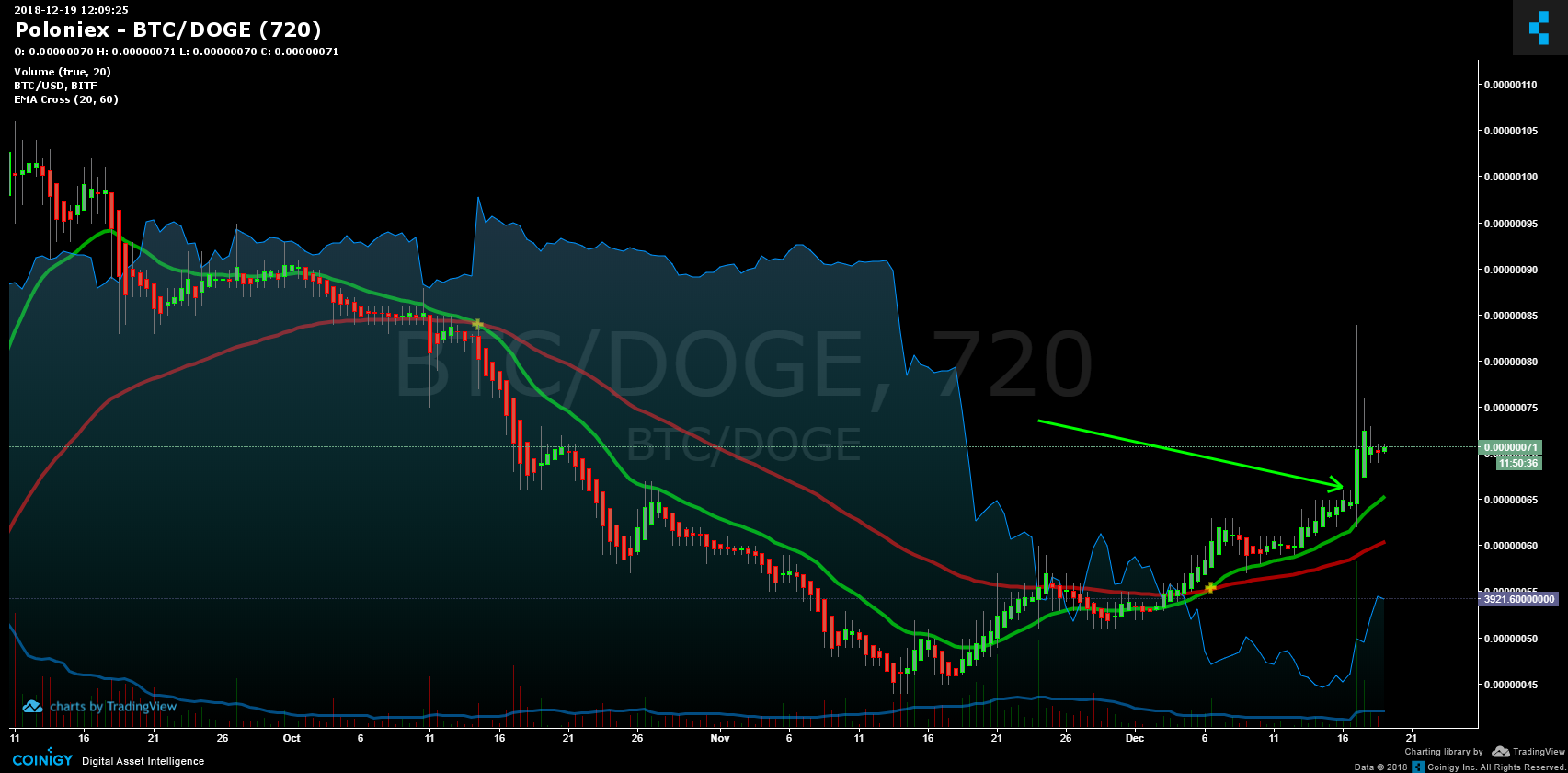Click the yellow EMA cross marker near Dec 6
Image resolution: width=1568 pixels, height=773 pixels.
pos(1210,587)
